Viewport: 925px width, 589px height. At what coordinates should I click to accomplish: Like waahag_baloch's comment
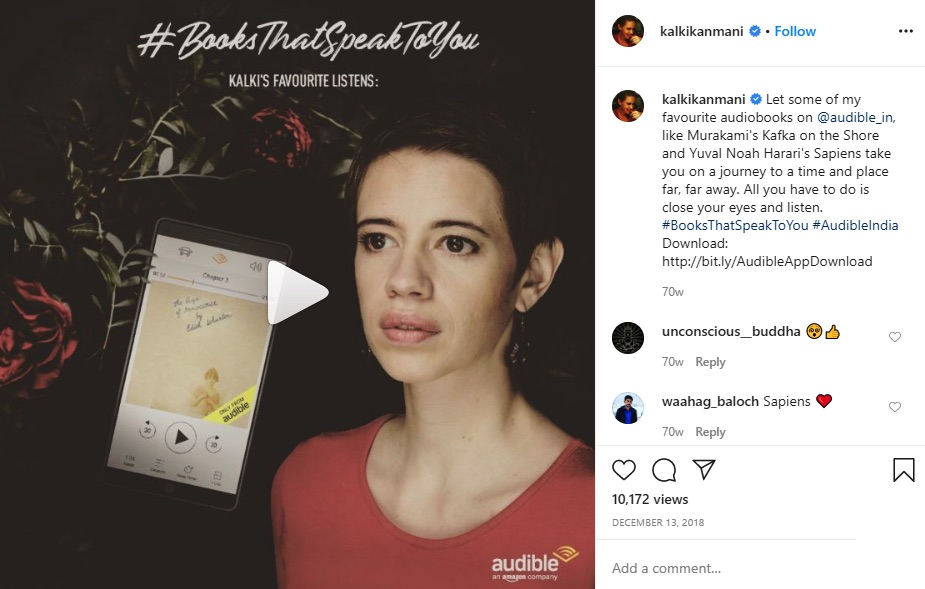pyautogui.click(x=895, y=407)
